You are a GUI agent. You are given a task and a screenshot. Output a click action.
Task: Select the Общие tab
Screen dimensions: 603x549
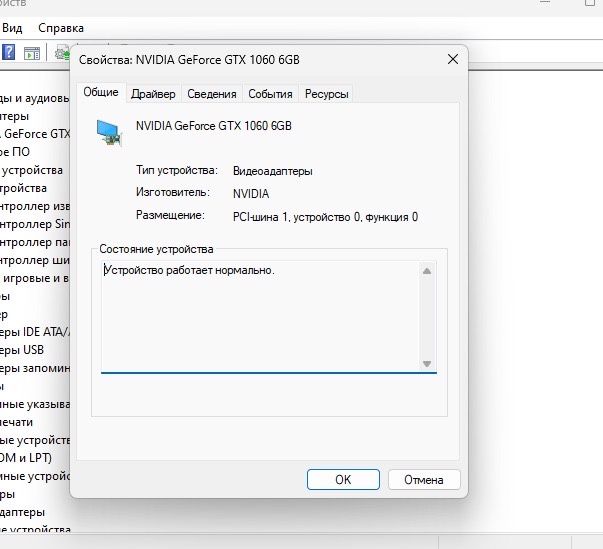click(101, 92)
